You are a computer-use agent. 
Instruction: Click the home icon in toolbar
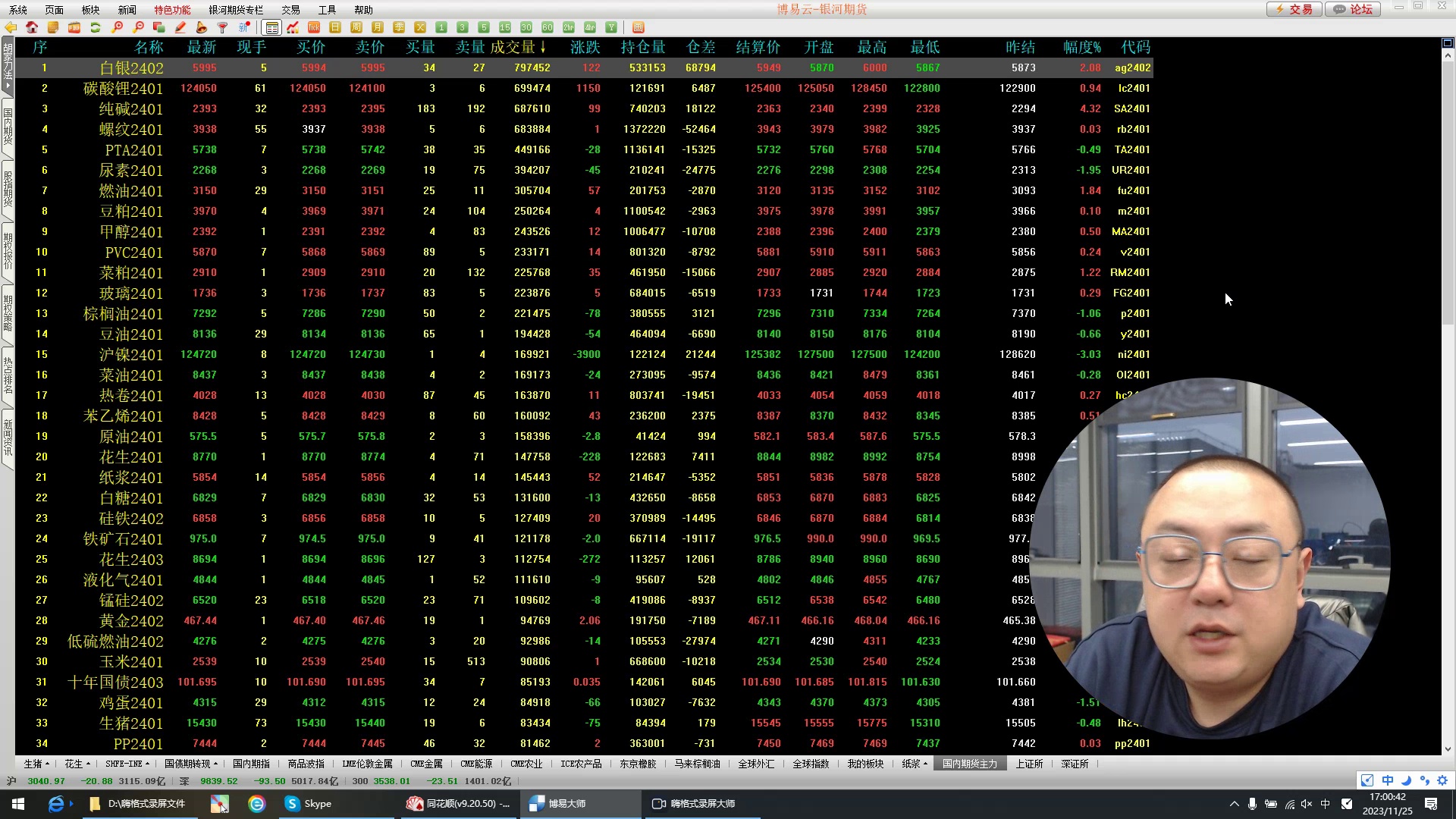[x=32, y=27]
